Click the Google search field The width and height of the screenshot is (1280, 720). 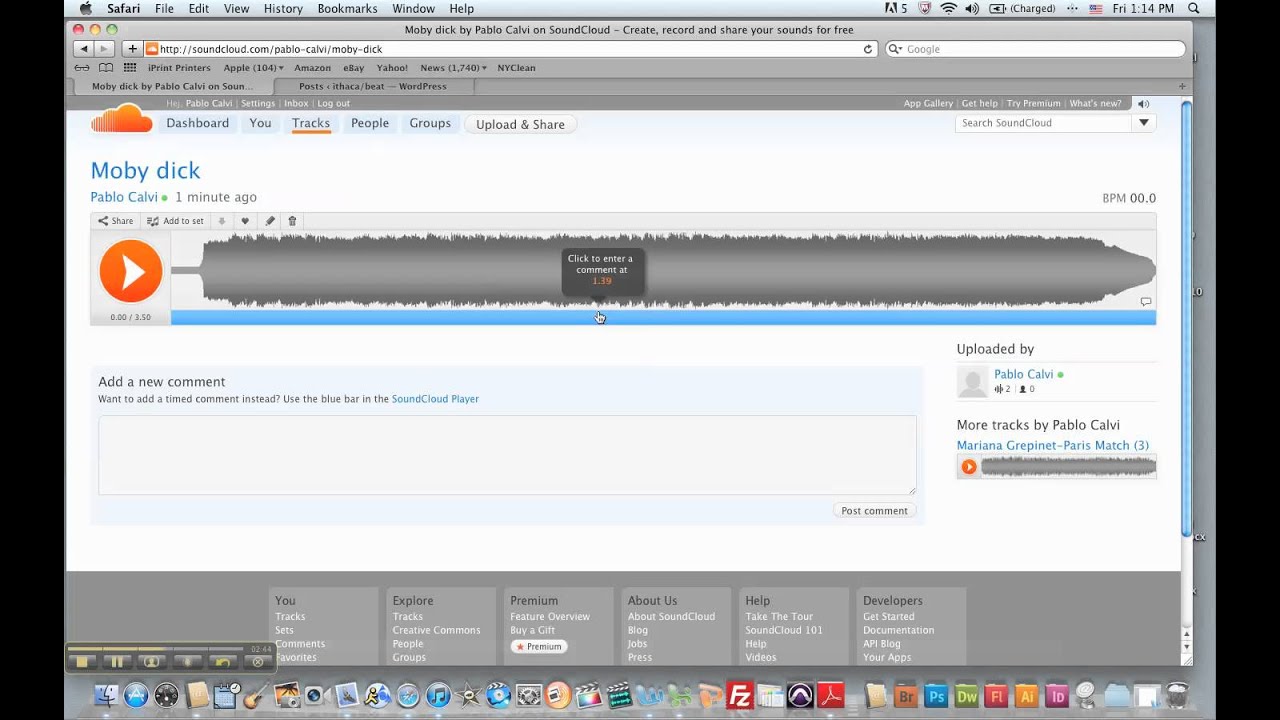click(x=1035, y=49)
